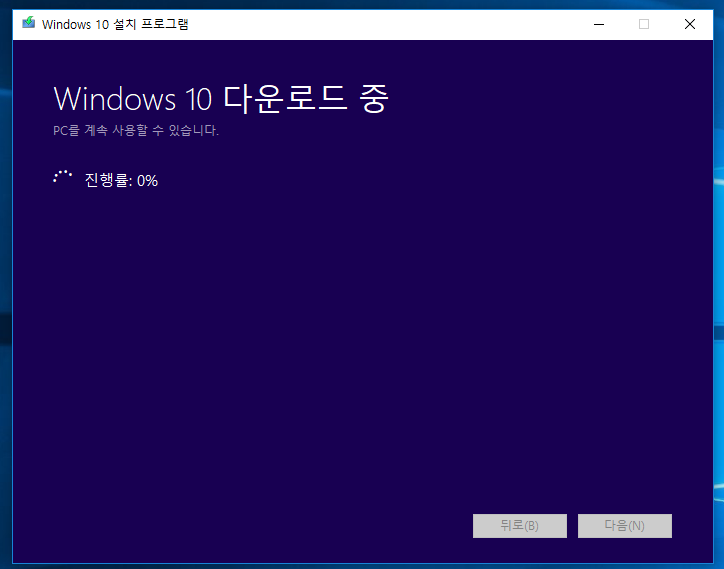Click the 뒤로(B) back button
The width and height of the screenshot is (724, 569).
point(519,526)
